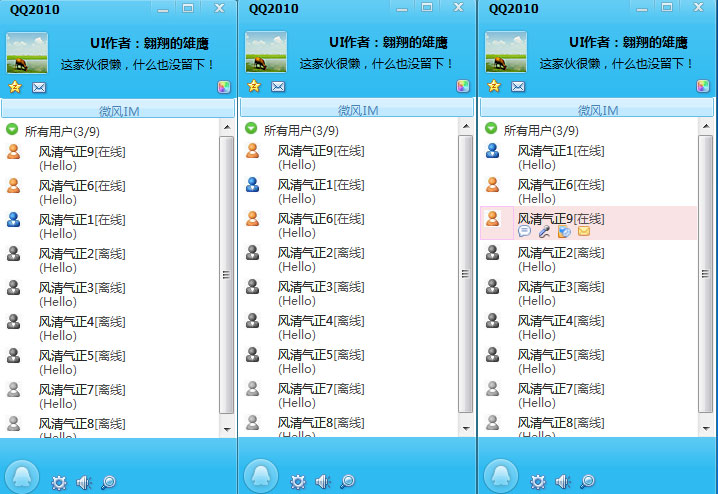Screen dimensions: 718x494
Task: Click yellow envelope icon under 风清气正9 in right window
Action: coord(584,231)
